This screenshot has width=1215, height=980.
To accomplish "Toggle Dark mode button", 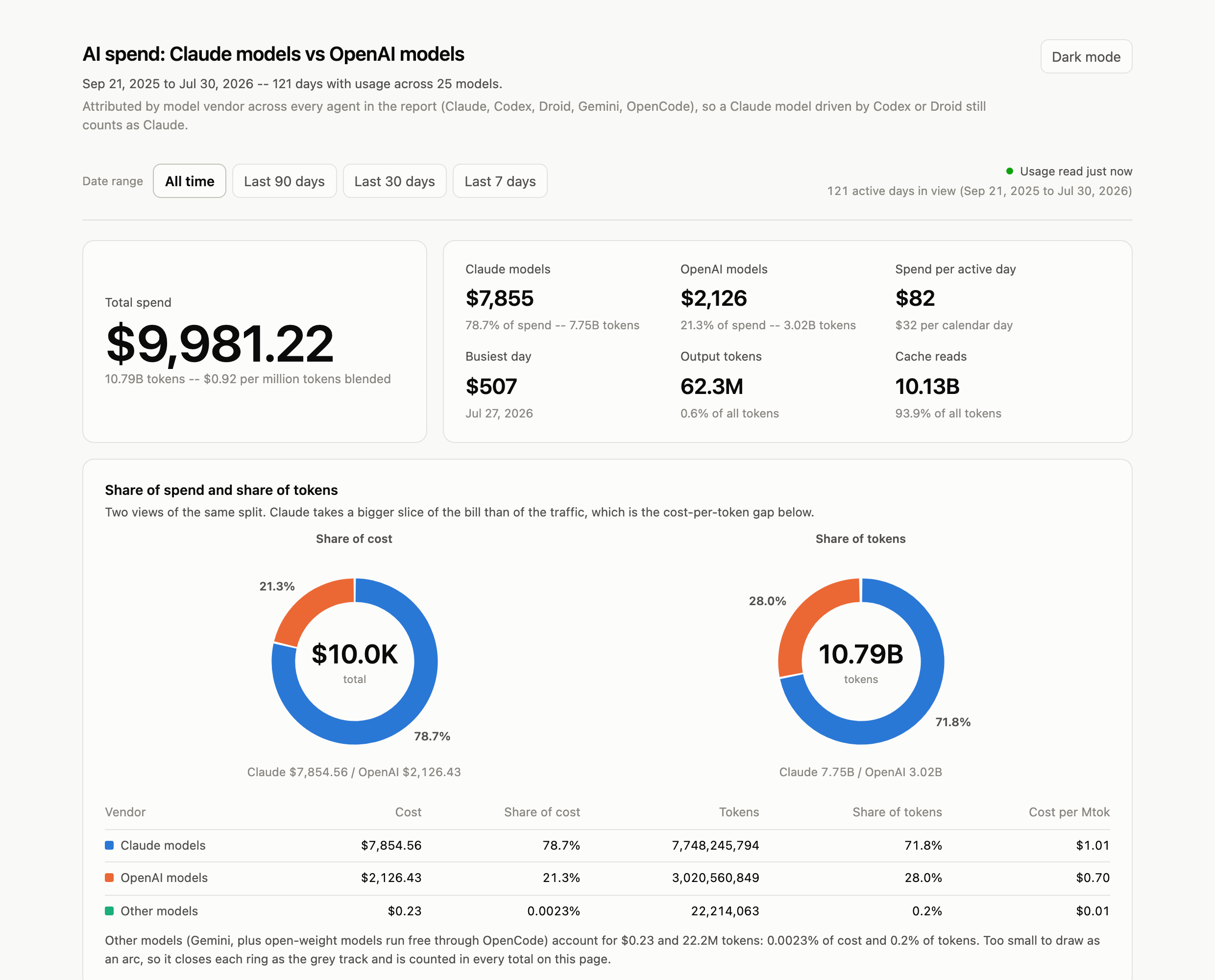I will pyautogui.click(x=1086, y=56).
